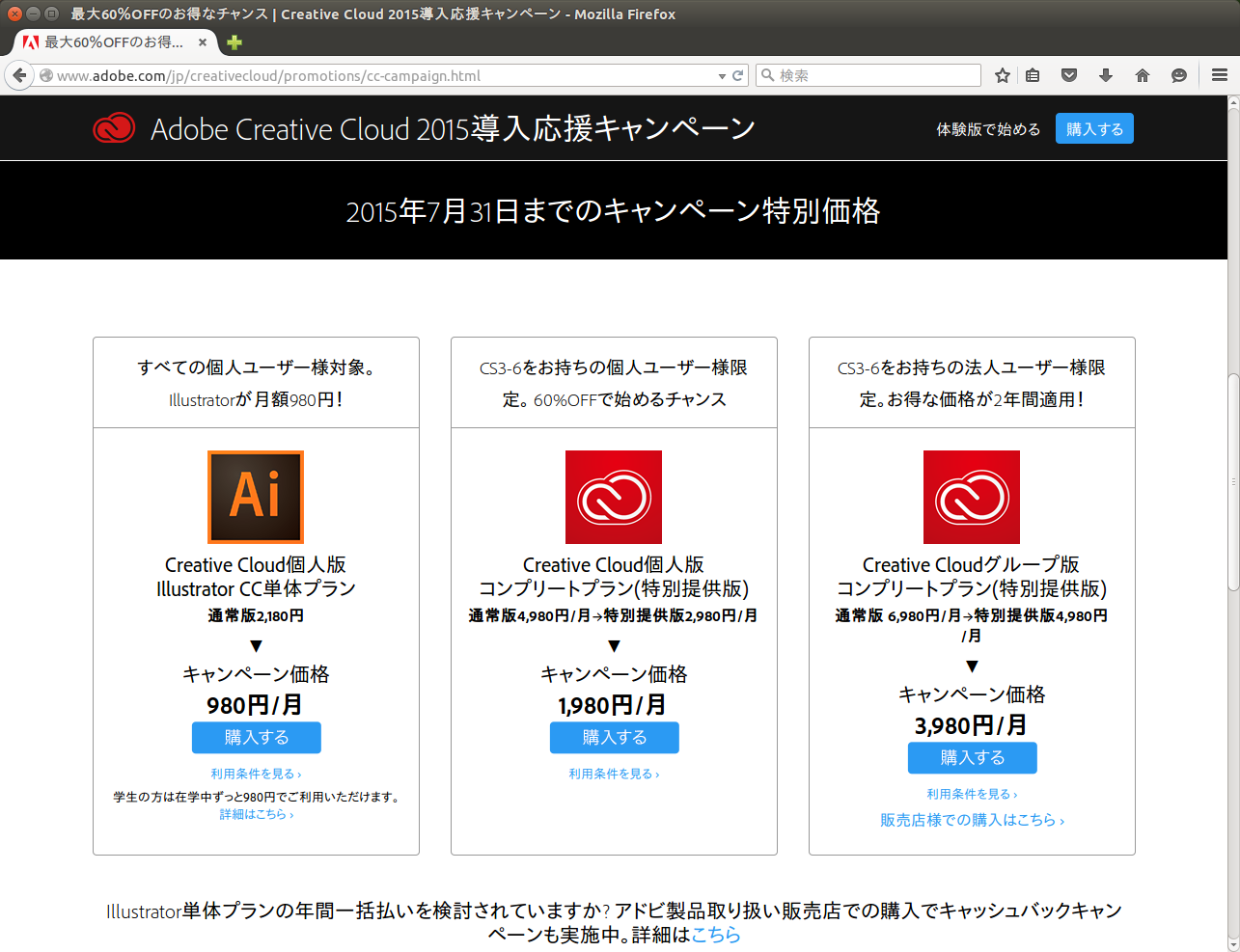This screenshot has height=952, width=1240.
Task: Reload the page with the refresh icon
Action: coord(738,75)
